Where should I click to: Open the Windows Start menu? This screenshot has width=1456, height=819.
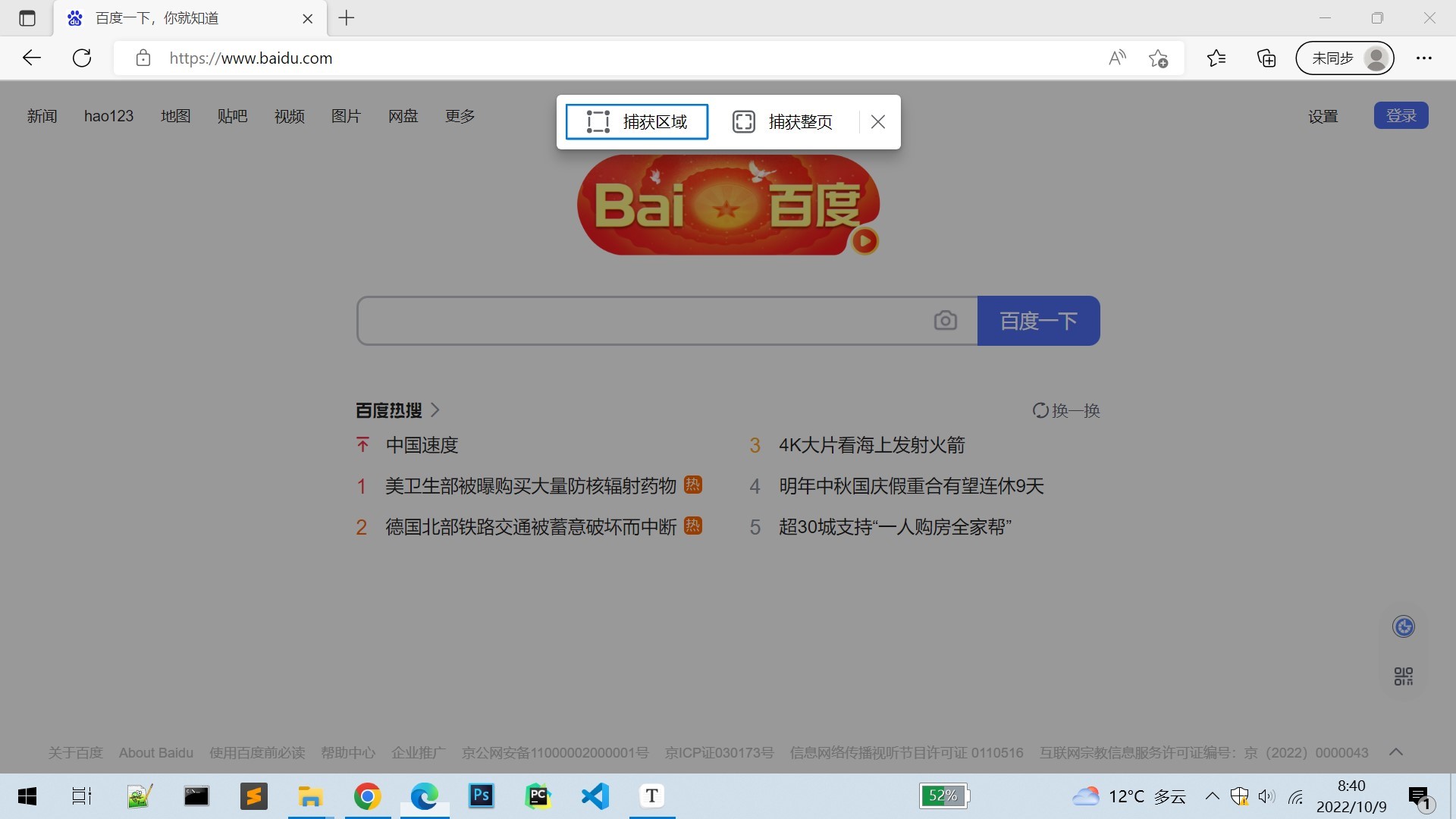pyautogui.click(x=27, y=796)
